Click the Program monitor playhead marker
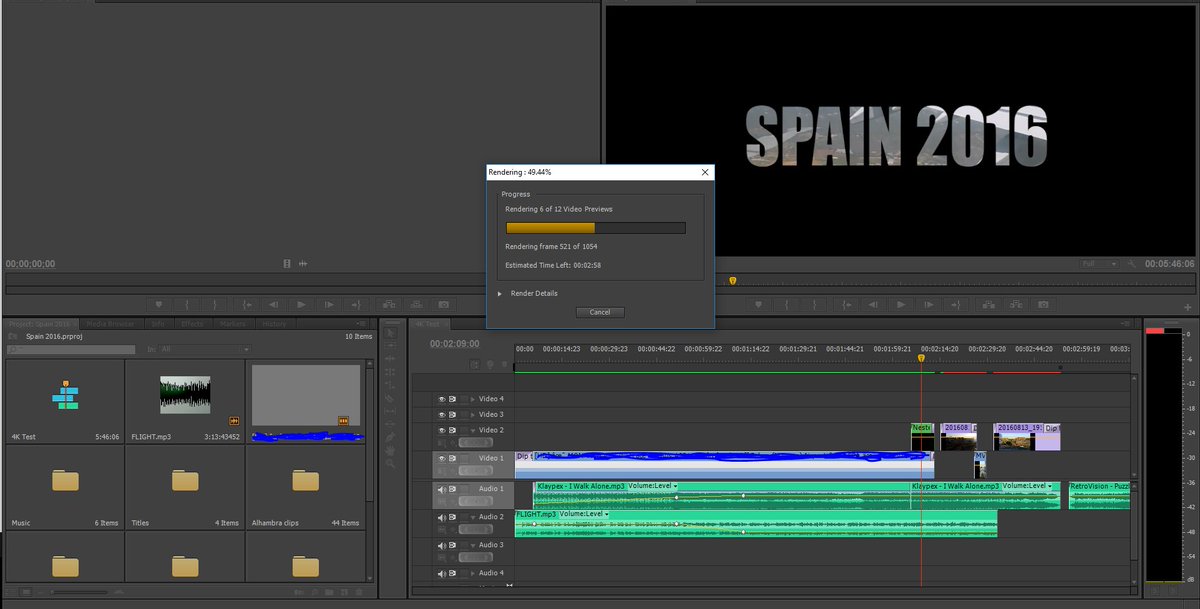 733,281
